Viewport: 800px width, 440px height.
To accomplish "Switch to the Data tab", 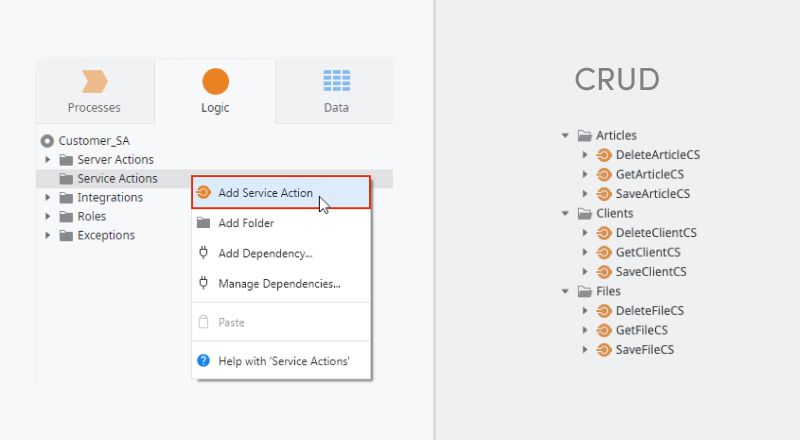I will (336, 92).
